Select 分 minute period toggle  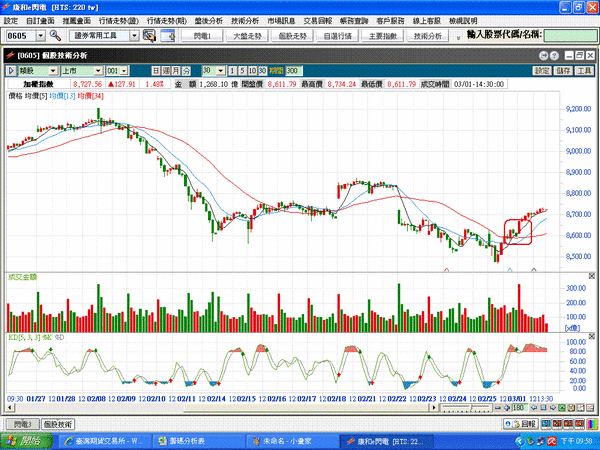(x=186, y=71)
